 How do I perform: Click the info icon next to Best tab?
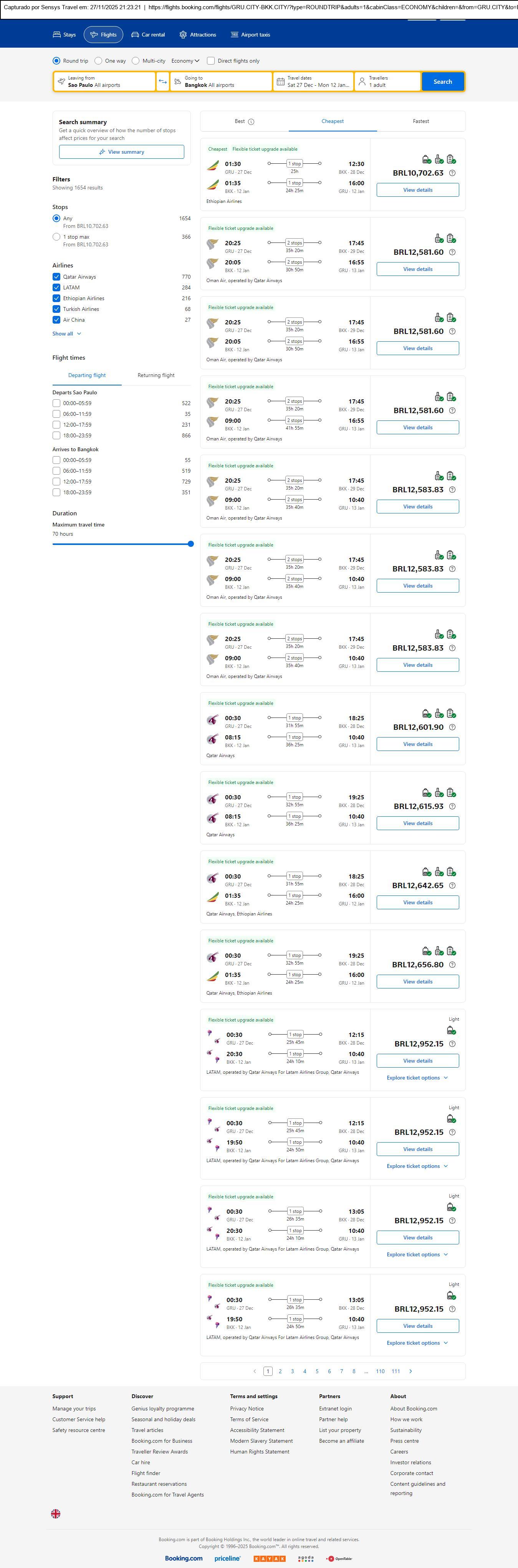[251, 122]
